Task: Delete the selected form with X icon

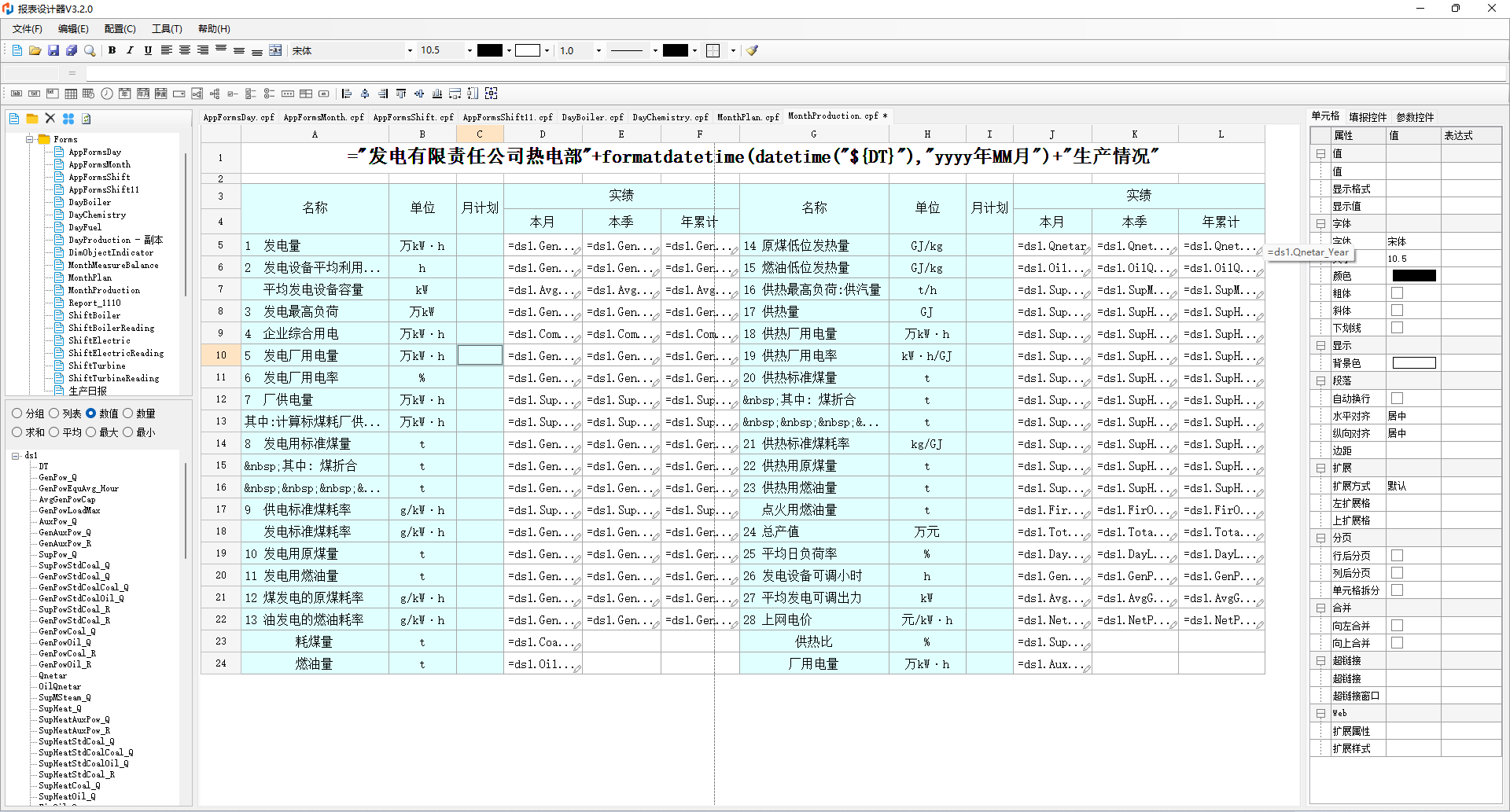Action: coord(50,119)
